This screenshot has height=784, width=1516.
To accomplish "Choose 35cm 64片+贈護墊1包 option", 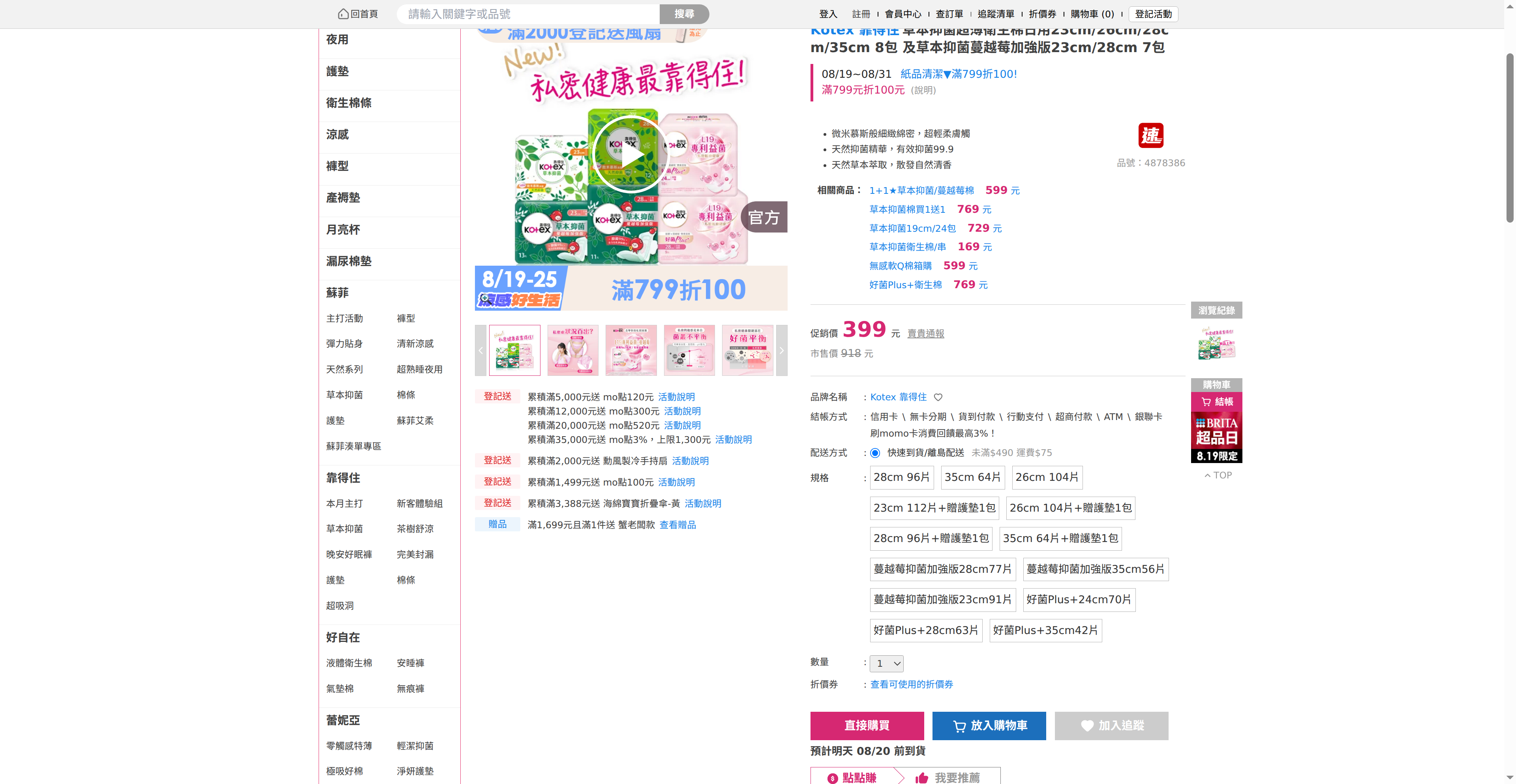I will point(1060,538).
